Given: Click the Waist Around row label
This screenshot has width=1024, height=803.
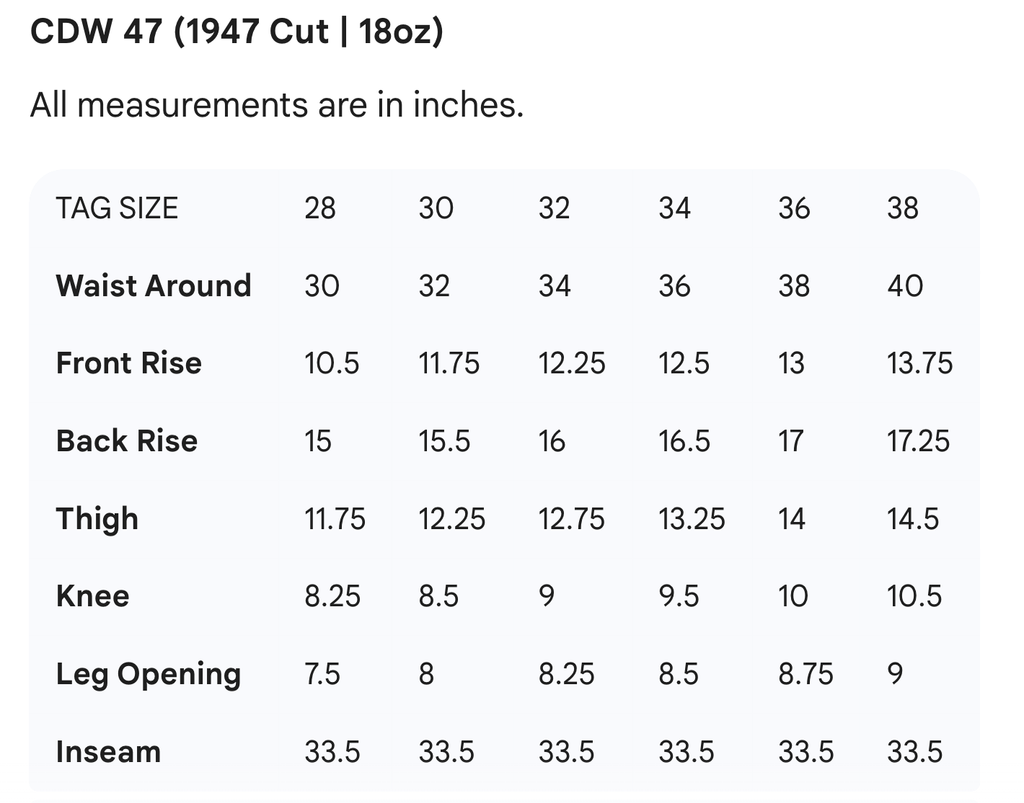Looking at the screenshot, I should pyautogui.click(x=153, y=286).
